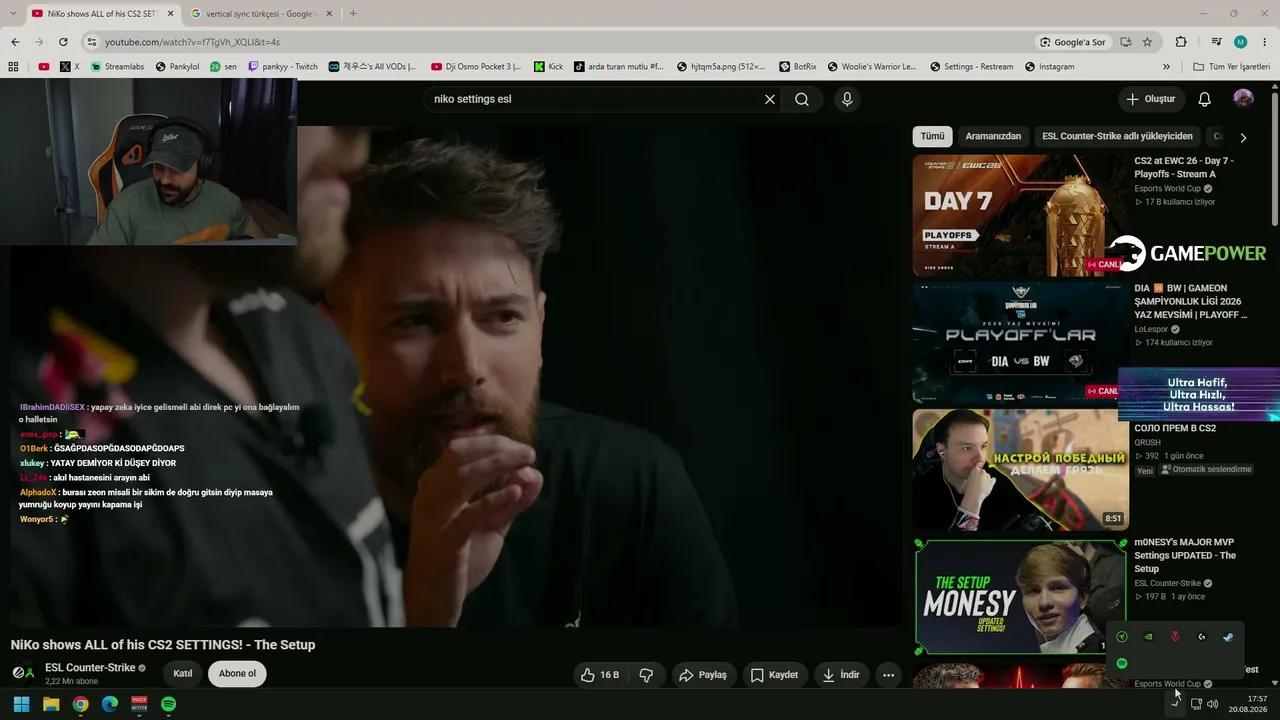Image resolution: width=1280 pixels, height=720 pixels.
Task: Dislike the video with thumbs down
Action: [646, 675]
